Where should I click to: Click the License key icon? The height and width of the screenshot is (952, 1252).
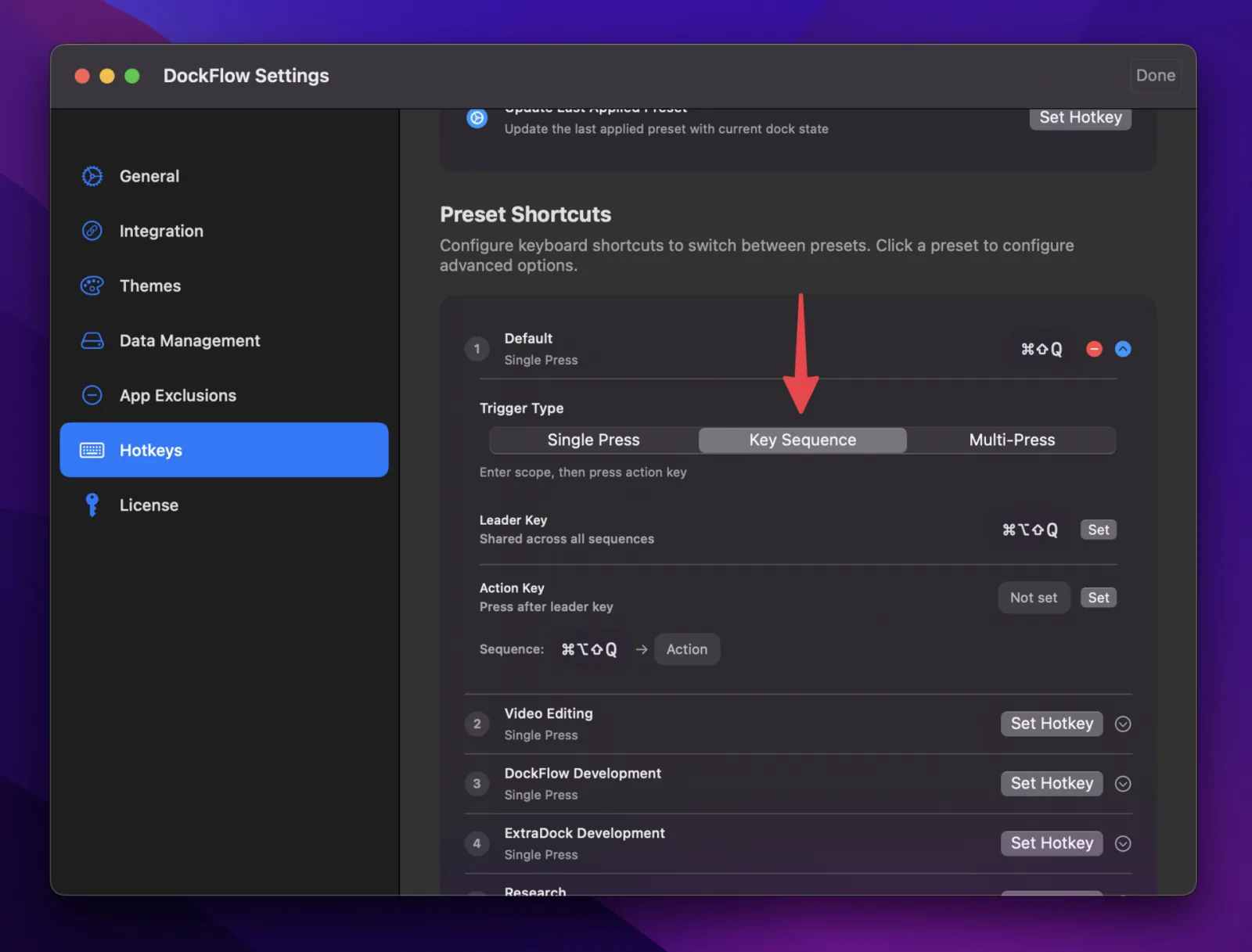pyautogui.click(x=92, y=505)
